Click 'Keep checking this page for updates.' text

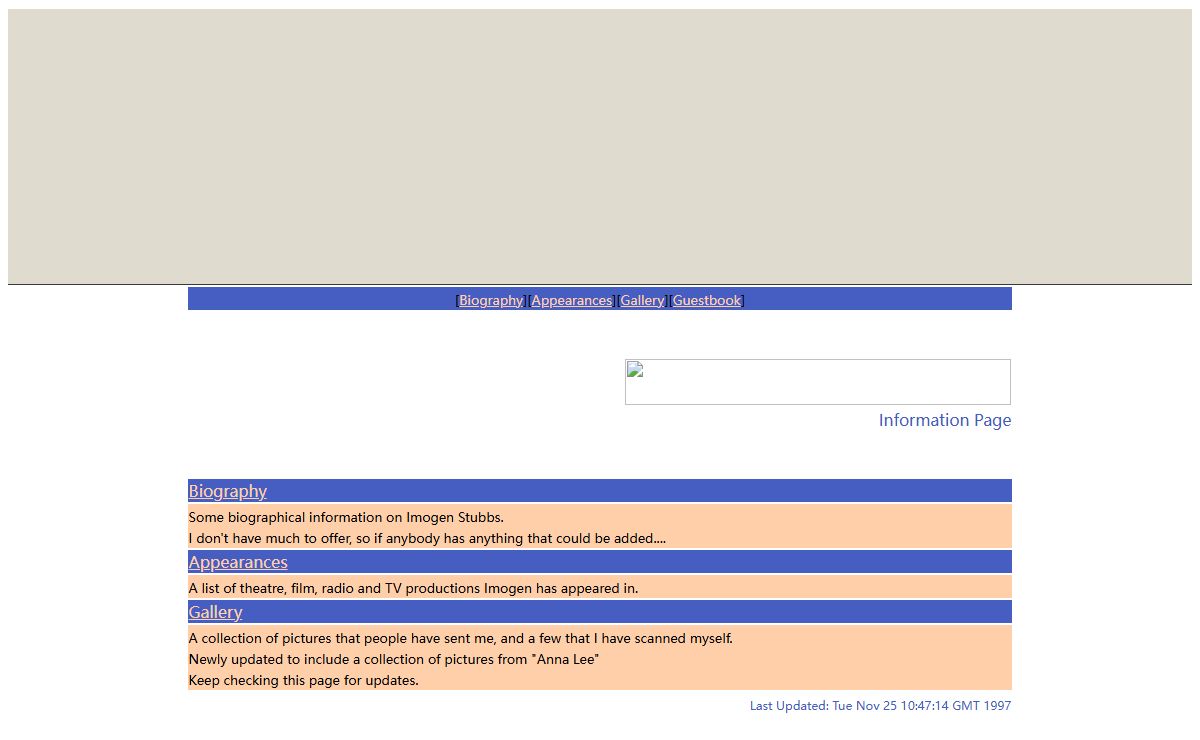[304, 680]
